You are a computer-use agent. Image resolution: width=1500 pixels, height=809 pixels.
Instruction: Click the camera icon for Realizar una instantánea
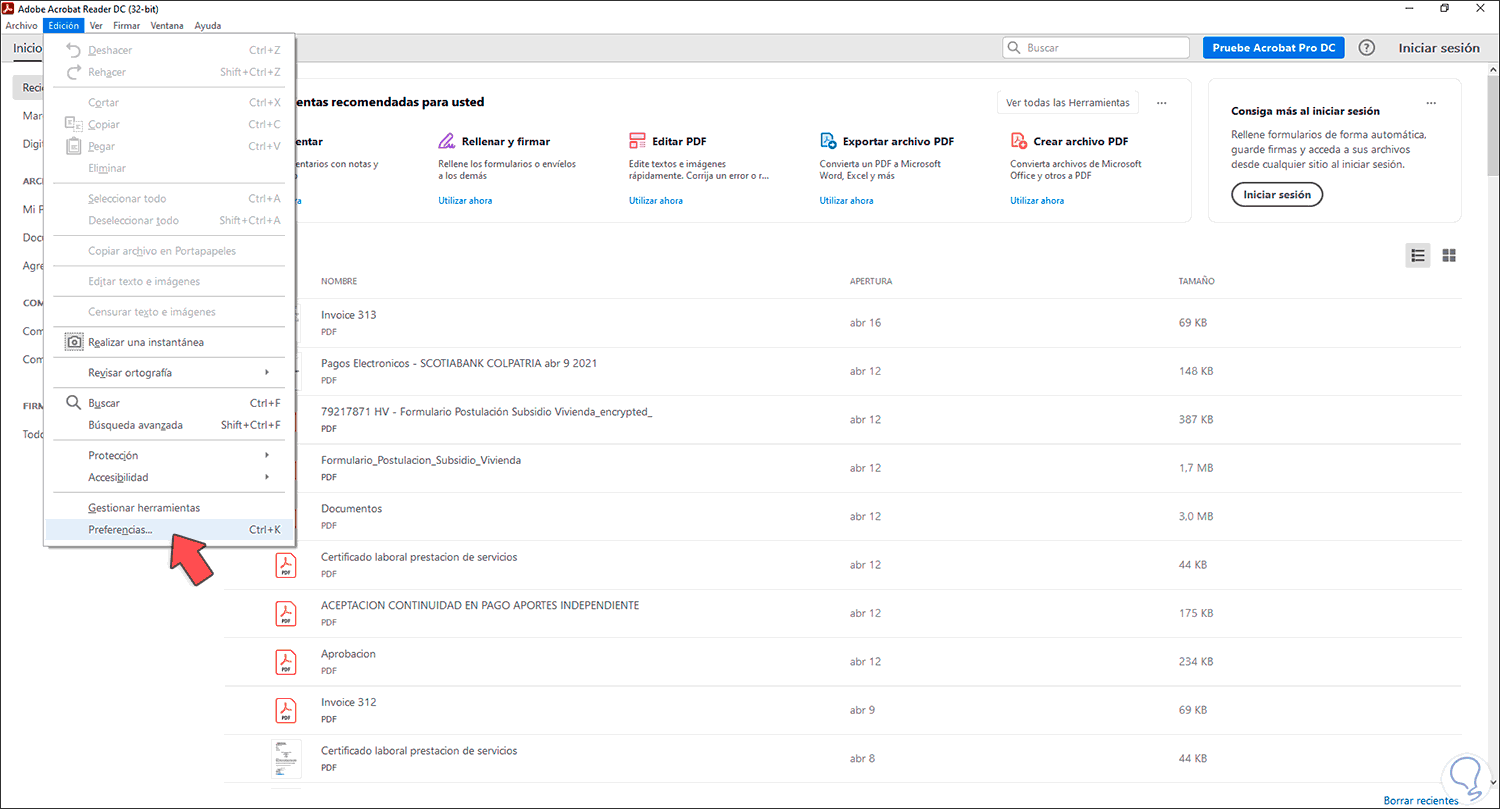click(x=74, y=342)
